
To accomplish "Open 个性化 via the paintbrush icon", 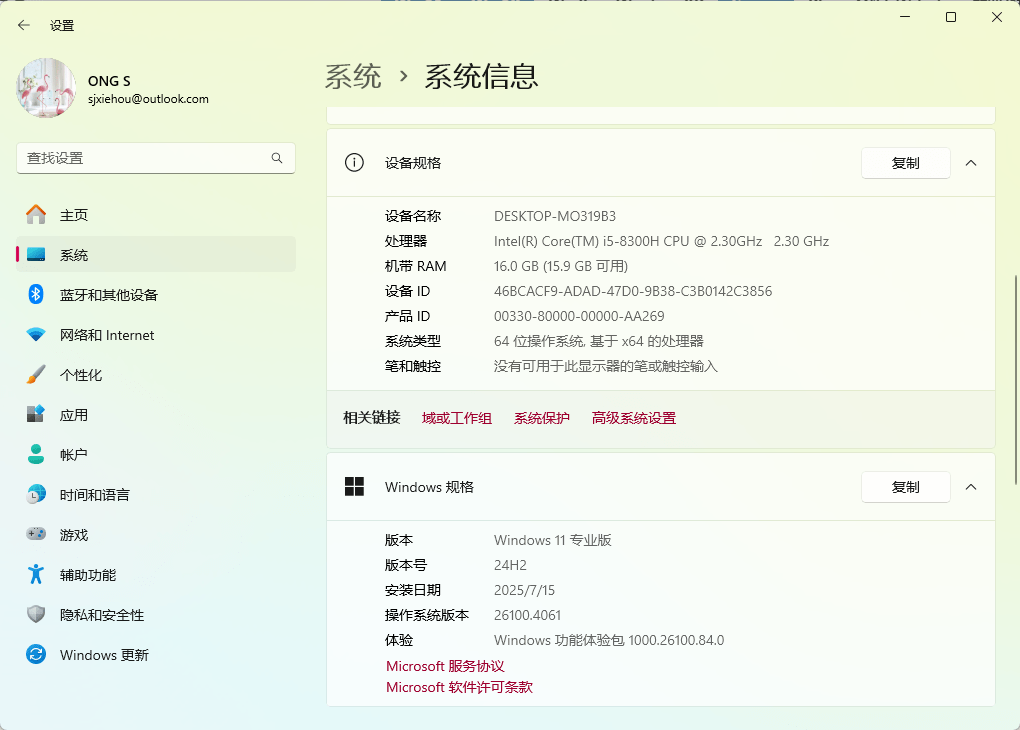I will click(36, 375).
